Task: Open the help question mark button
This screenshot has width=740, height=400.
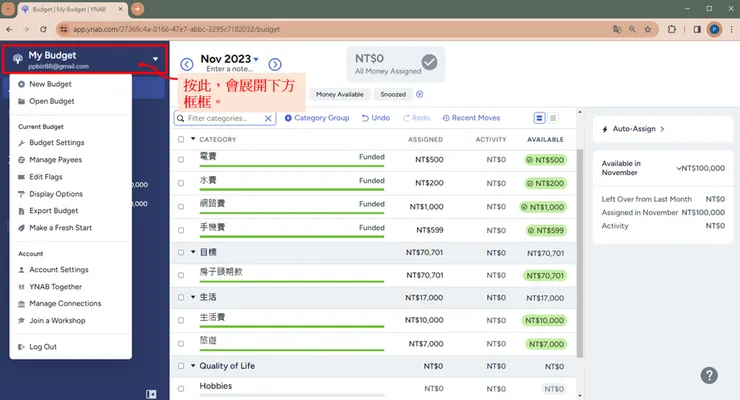Action: 709,375
